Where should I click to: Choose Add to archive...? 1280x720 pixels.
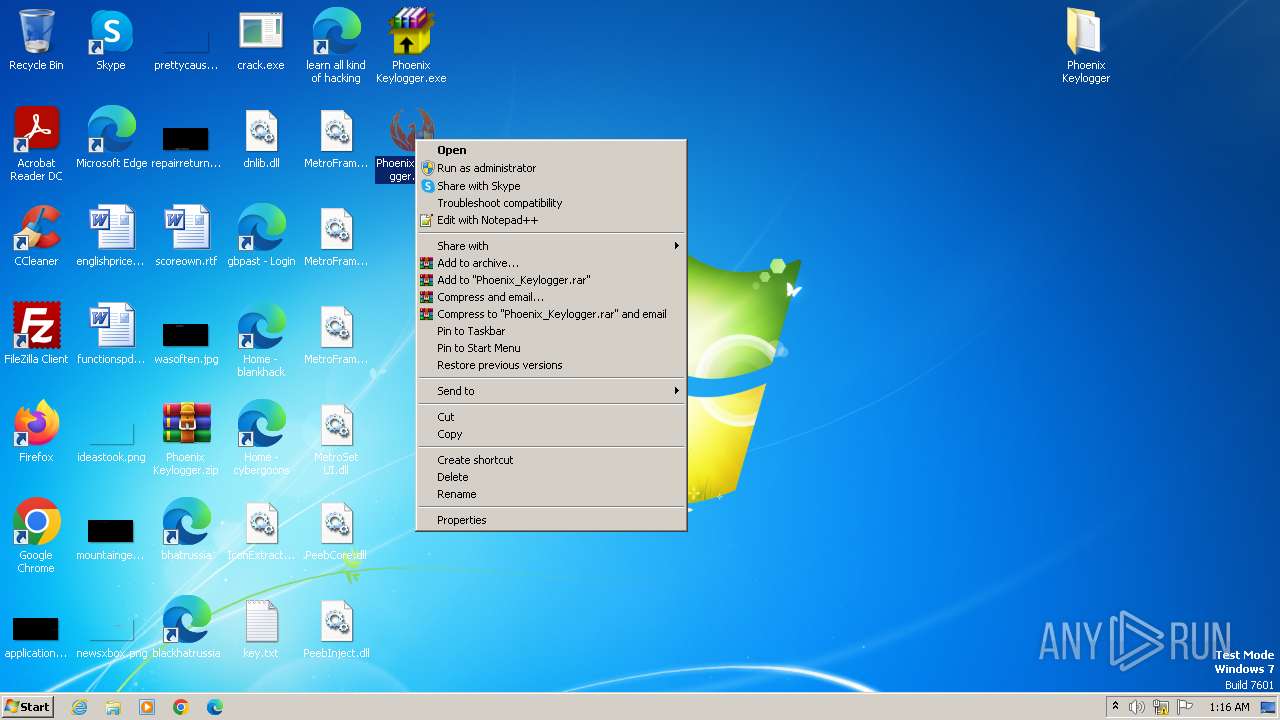[551, 263]
